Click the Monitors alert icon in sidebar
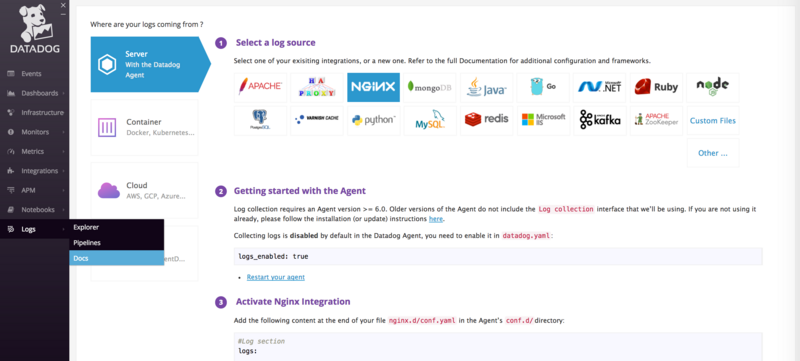 click(11, 132)
